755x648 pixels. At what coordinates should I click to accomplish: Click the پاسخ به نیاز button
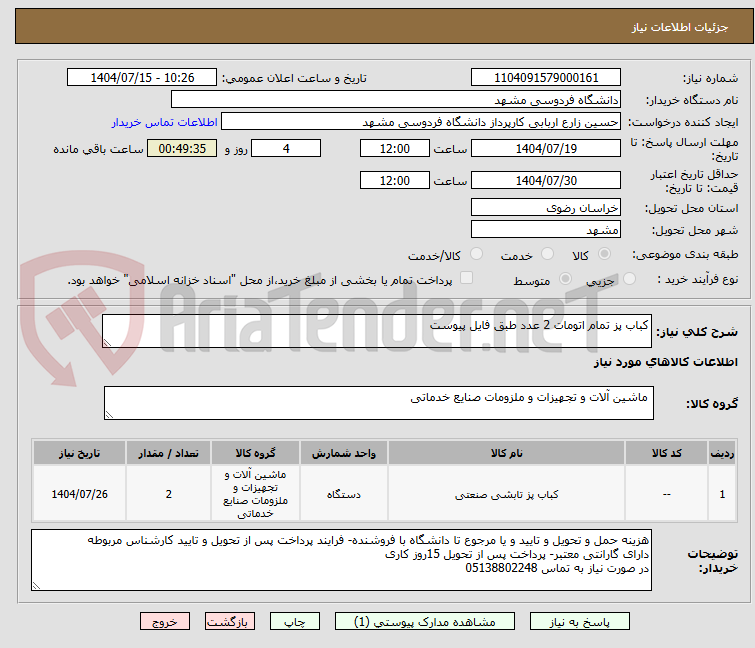click(579, 622)
